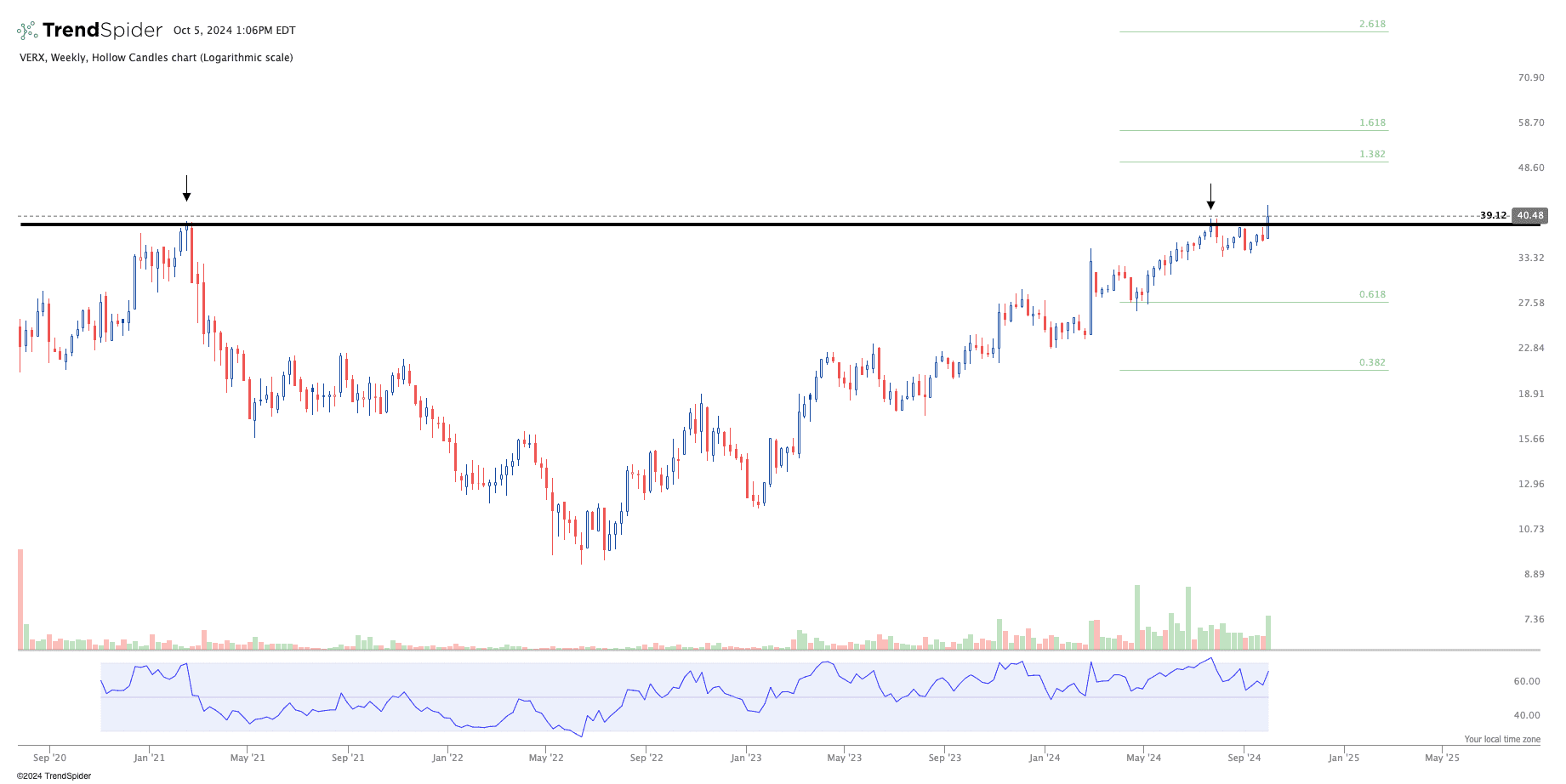
Task: Click the ©2024 TrendSpider copyright text
Action: click(54, 775)
